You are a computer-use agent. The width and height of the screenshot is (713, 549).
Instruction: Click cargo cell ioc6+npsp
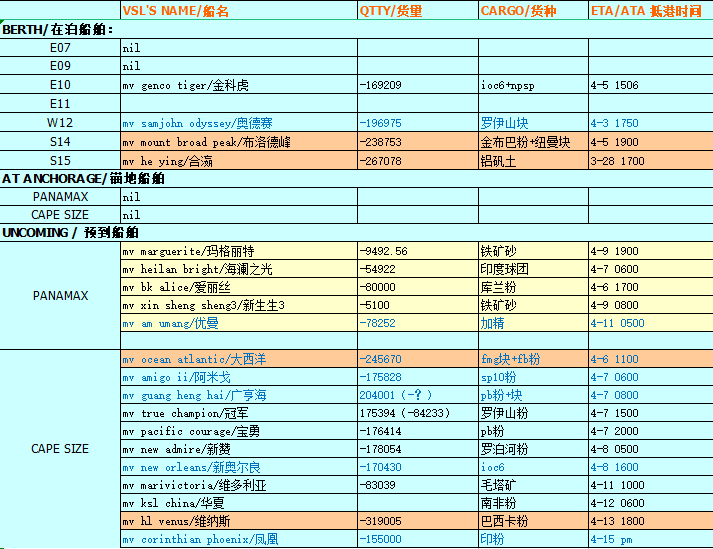coord(533,85)
